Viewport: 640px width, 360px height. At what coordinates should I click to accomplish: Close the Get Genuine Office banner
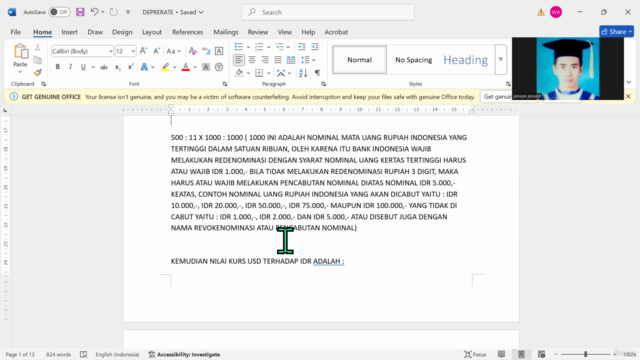click(628, 97)
